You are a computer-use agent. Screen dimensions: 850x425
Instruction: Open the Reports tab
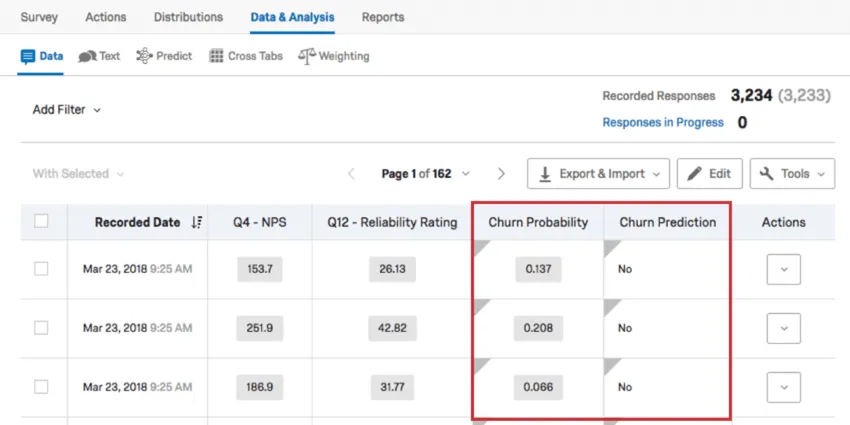point(383,17)
